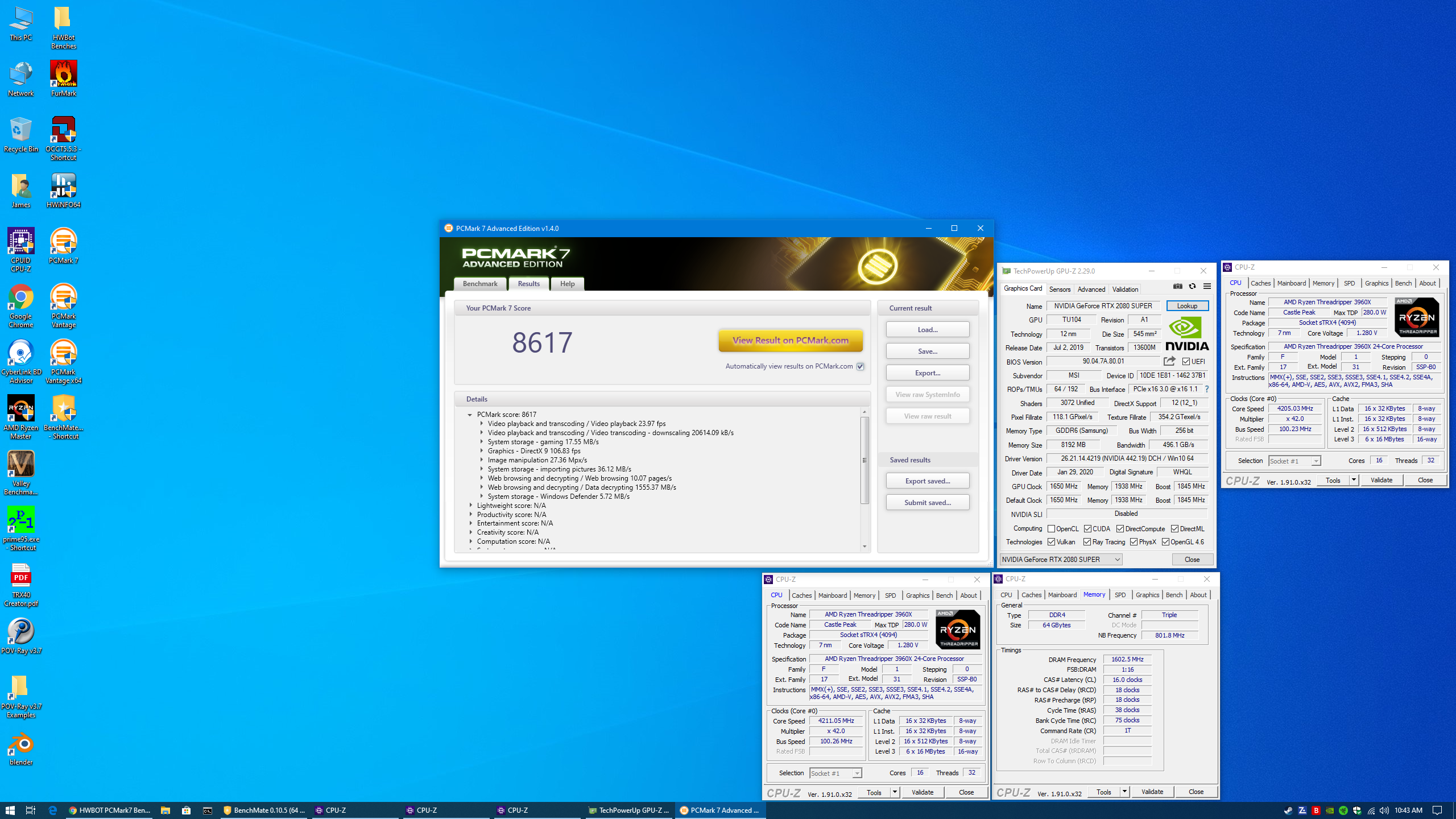This screenshot has height=819, width=1456.
Task: Click GPU-Z screenshot camera icon
Action: [1178, 286]
